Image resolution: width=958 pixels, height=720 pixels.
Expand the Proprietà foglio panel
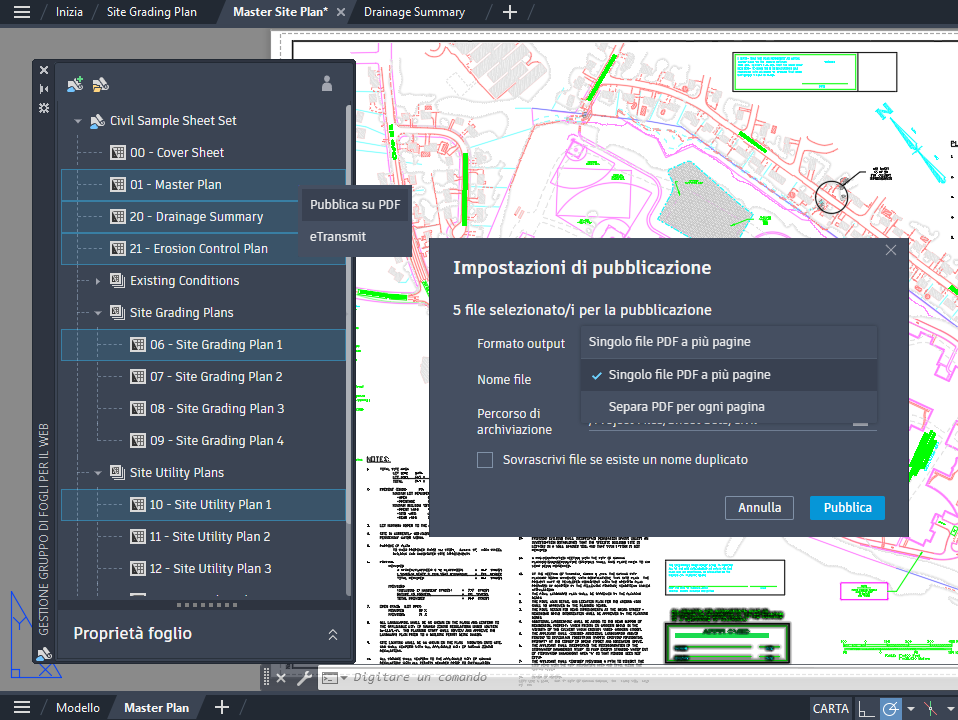click(333, 634)
